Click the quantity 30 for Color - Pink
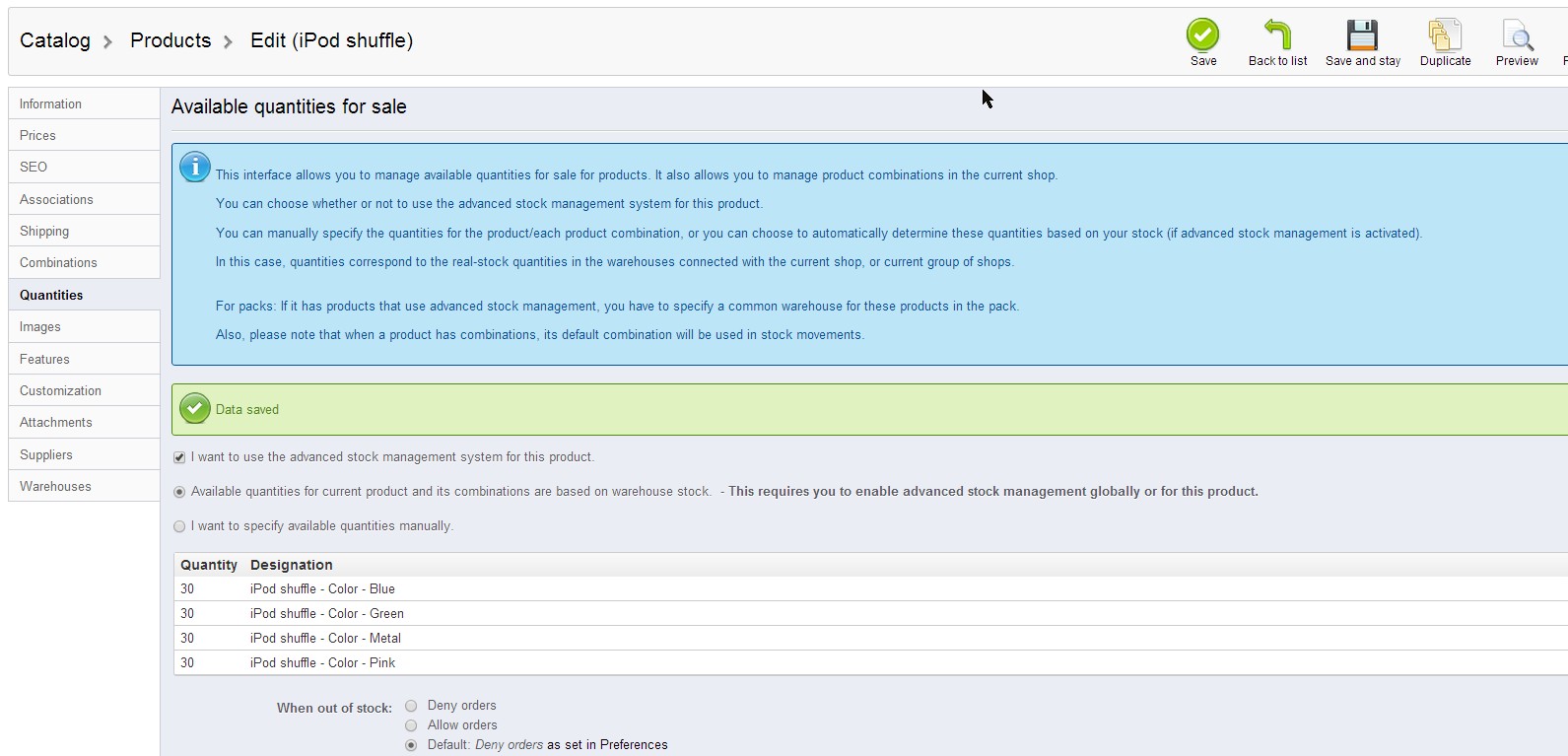This screenshot has width=1568, height=756. (187, 662)
